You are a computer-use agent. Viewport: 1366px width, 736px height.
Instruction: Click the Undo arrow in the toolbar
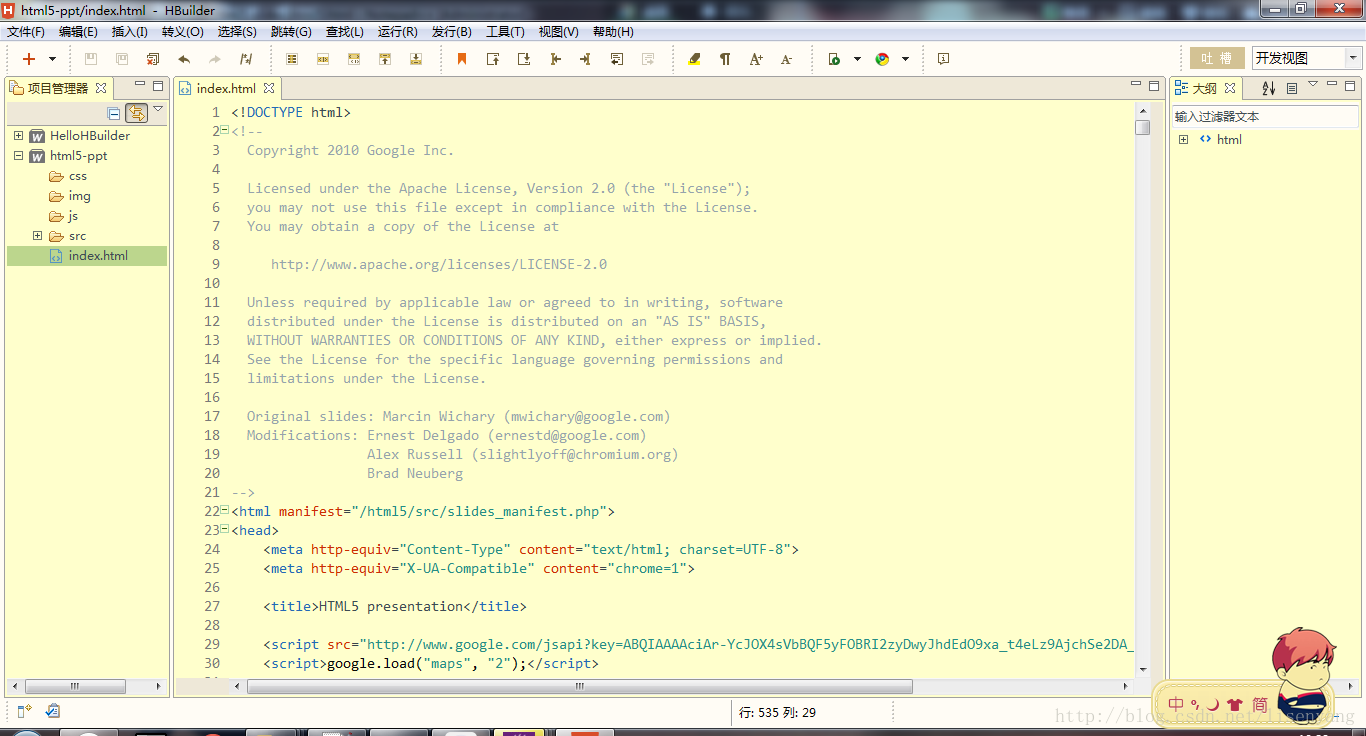[x=184, y=59]
